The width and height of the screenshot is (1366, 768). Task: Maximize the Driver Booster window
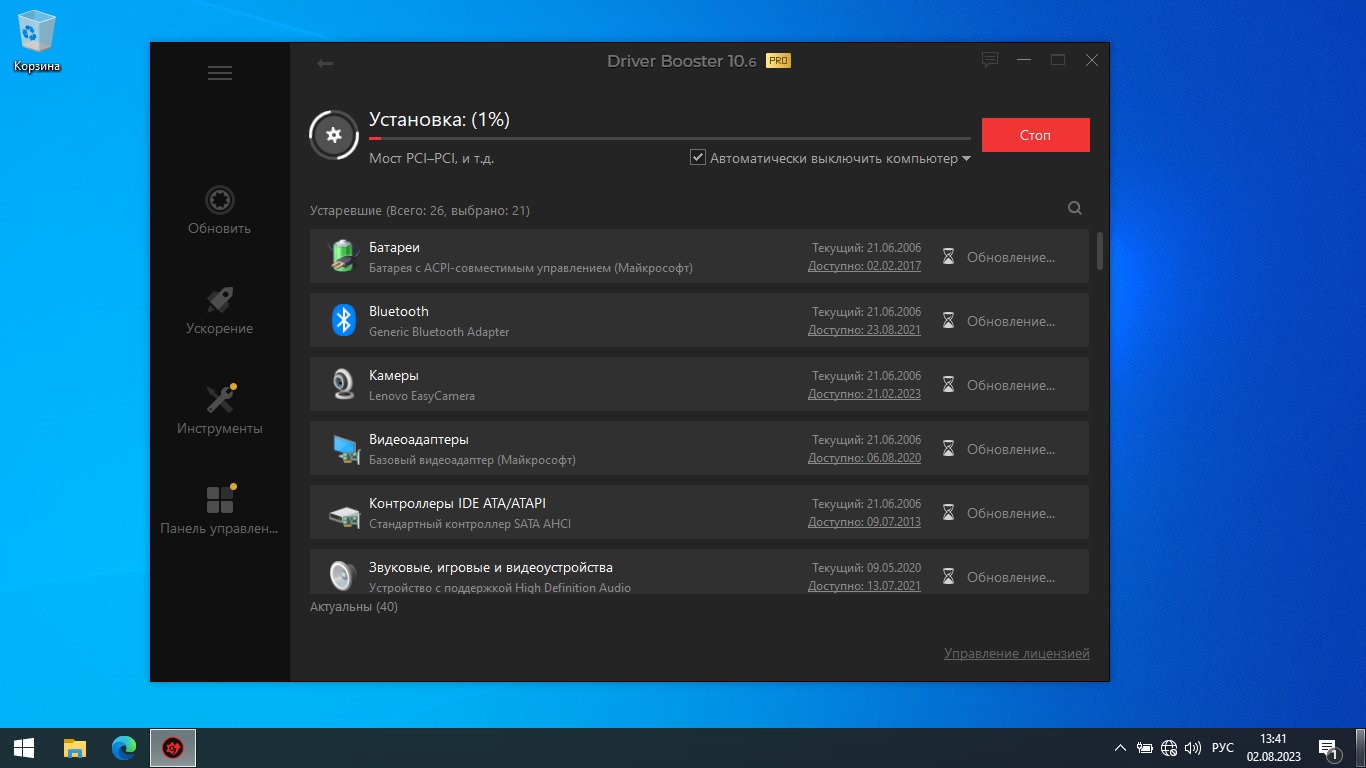click(1058, 60)
